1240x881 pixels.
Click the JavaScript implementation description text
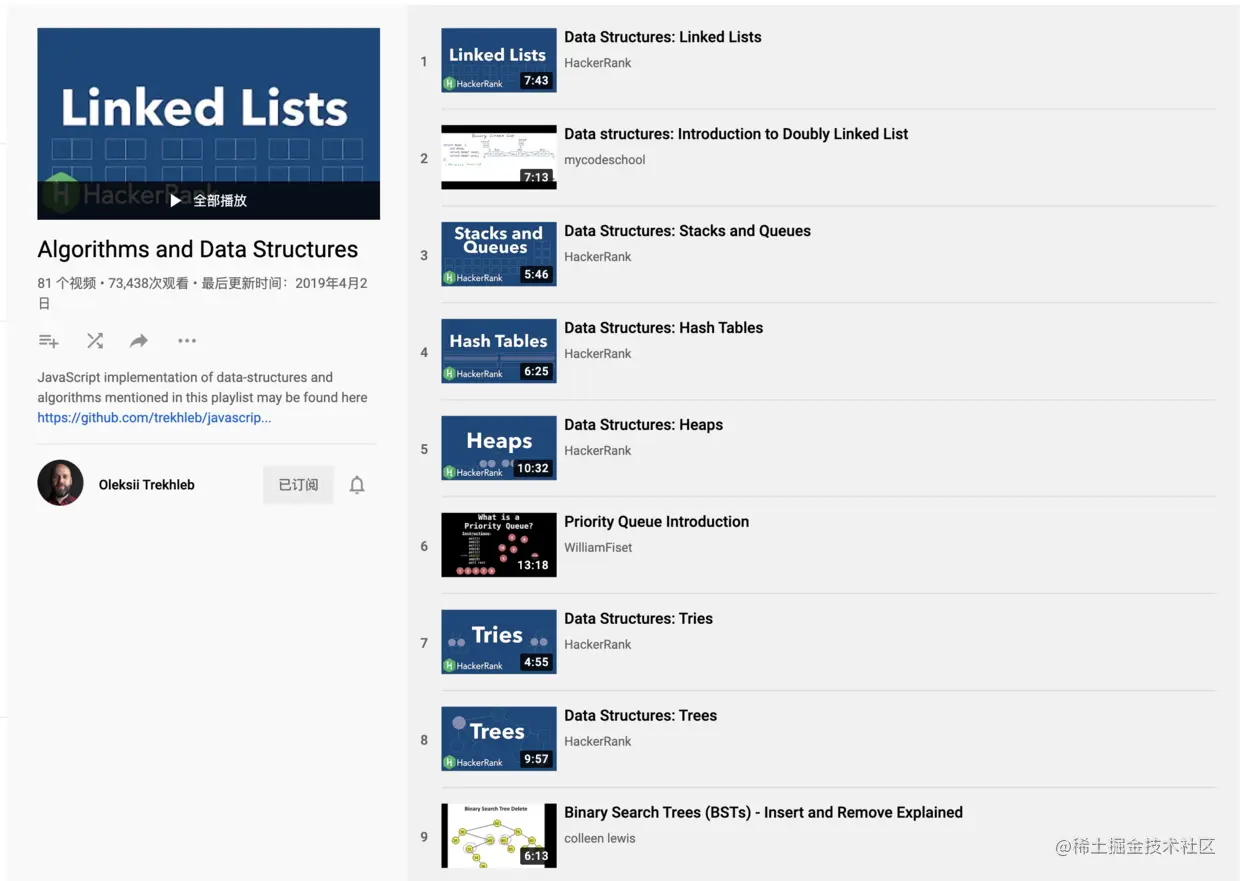tap(203, 388)
